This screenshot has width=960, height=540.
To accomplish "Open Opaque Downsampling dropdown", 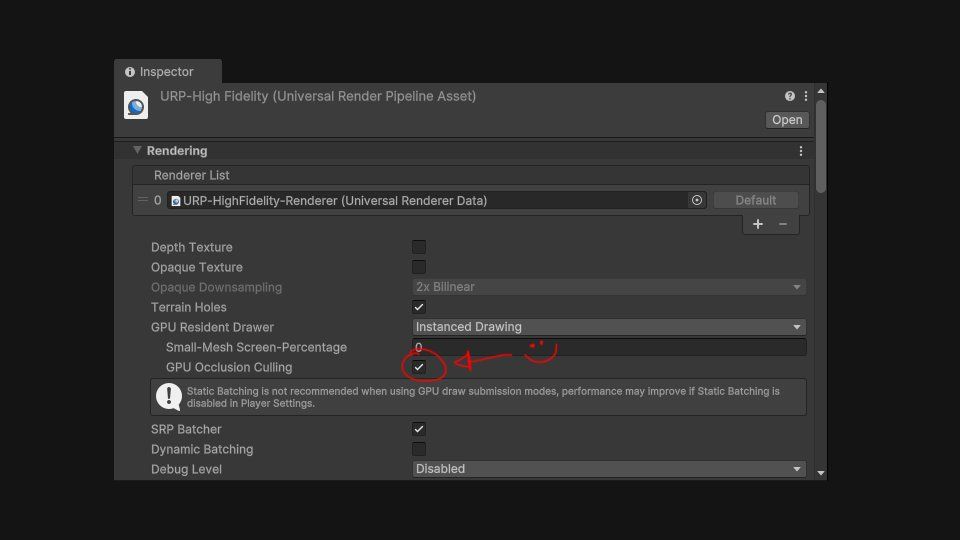I will pos(609,287).
